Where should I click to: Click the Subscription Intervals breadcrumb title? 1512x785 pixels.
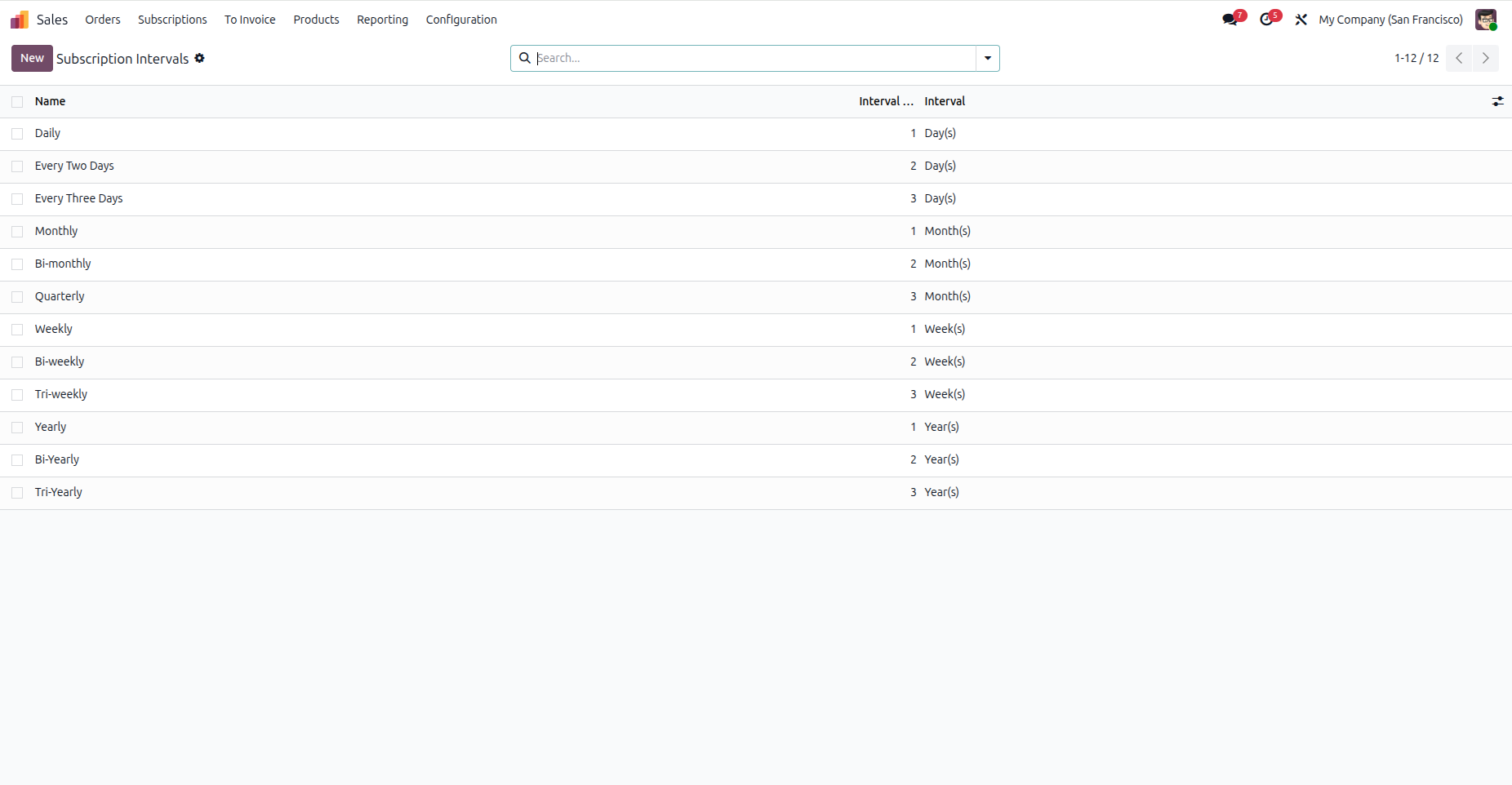point(122,59)
